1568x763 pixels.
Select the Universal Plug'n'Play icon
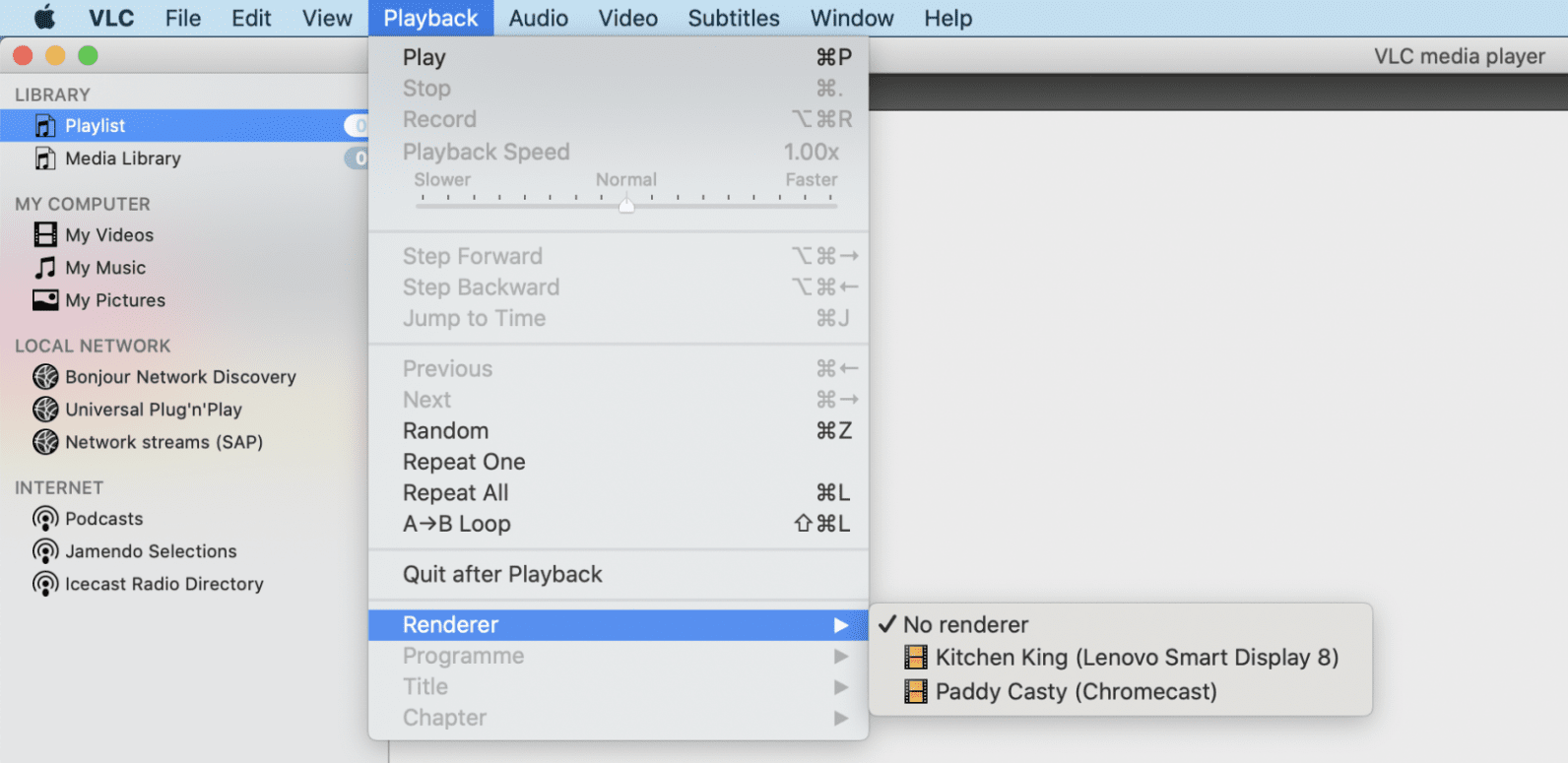45,410
